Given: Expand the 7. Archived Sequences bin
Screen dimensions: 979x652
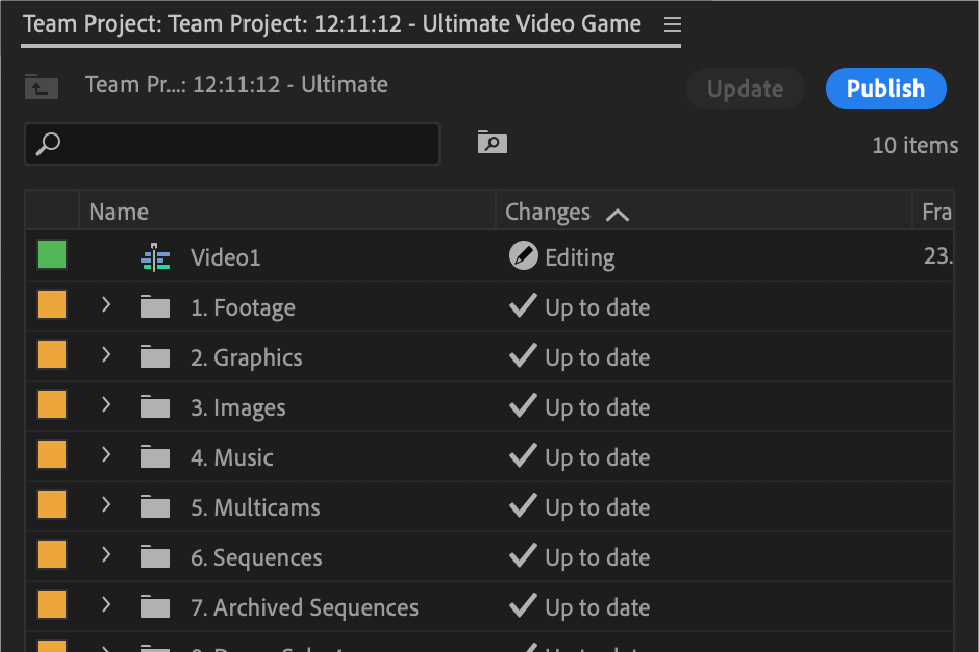Looking at the screenshot, I should click(106, 606).
